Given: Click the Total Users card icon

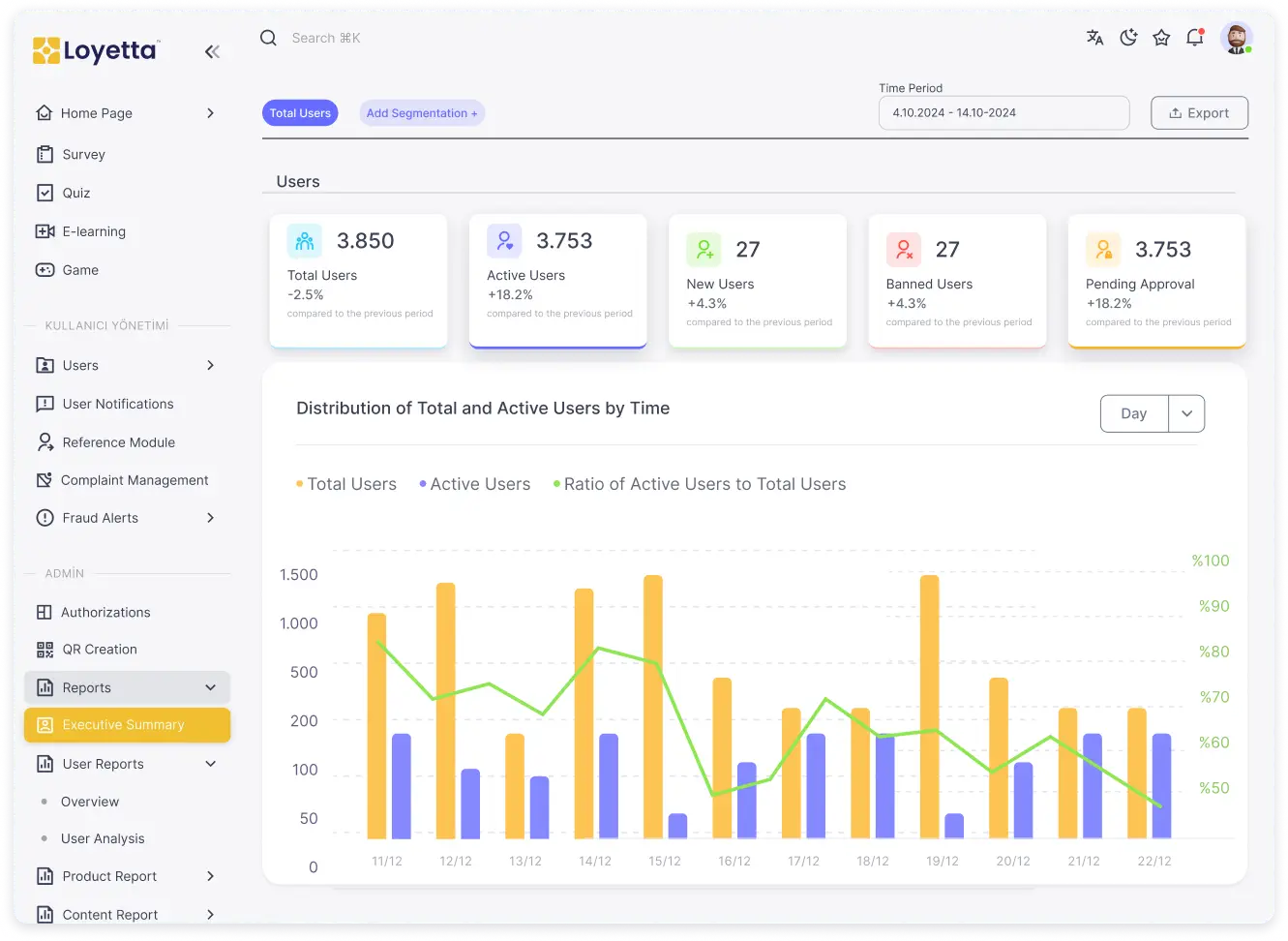Looking at the screenshot, I should [x=305, y=241].
